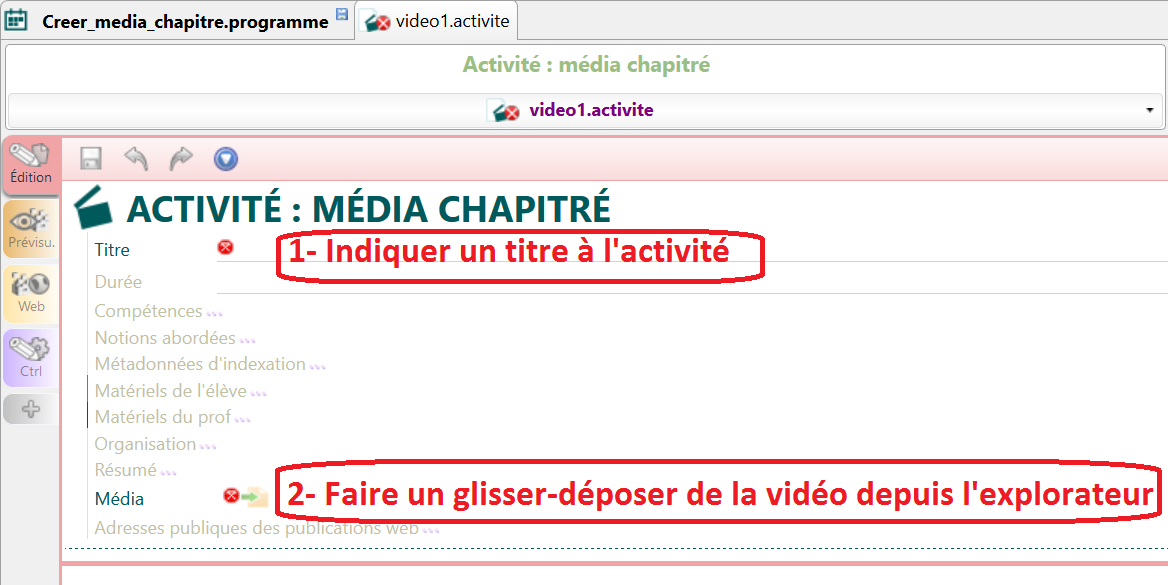
Task: Click the dropdown arrow of activity selector
Action: [x=1149, y=110]
